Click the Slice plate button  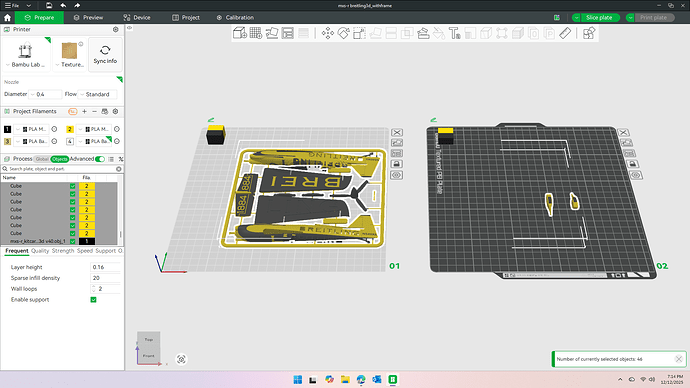[x=599, y=18]
